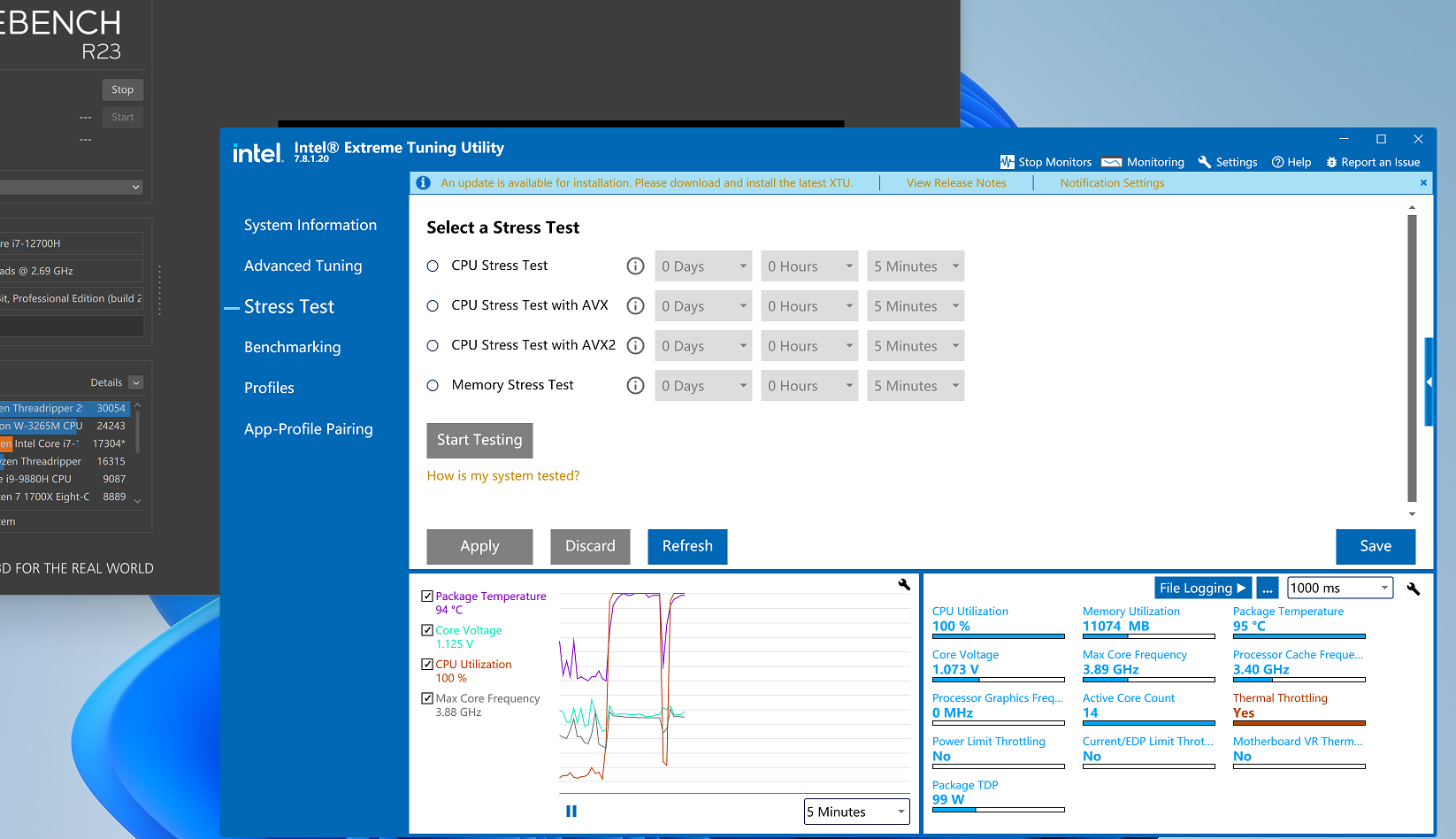Click the Save button

(1376, 546)
